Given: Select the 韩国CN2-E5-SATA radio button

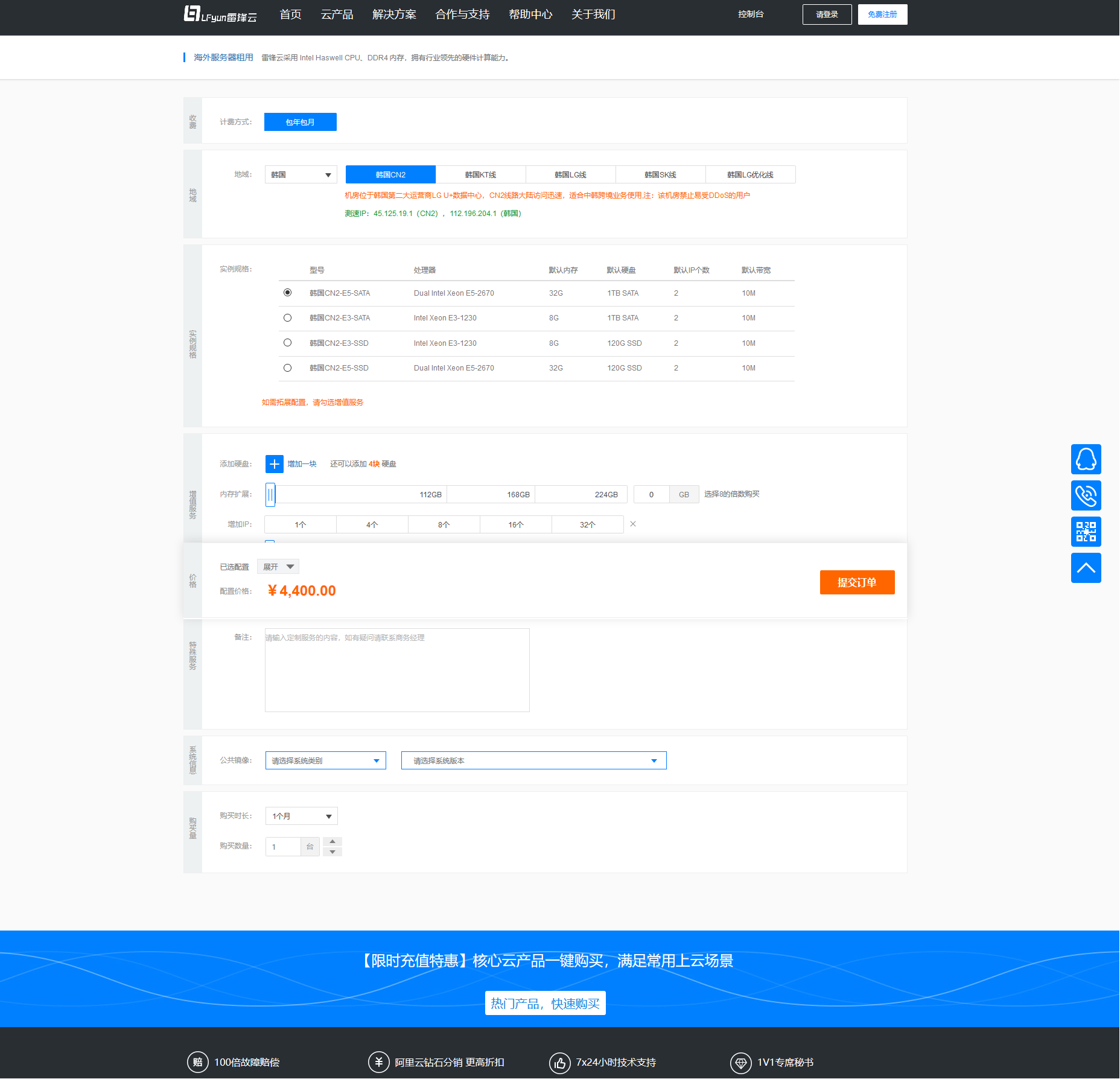Looking at the screenshot, I should [287, 293].
